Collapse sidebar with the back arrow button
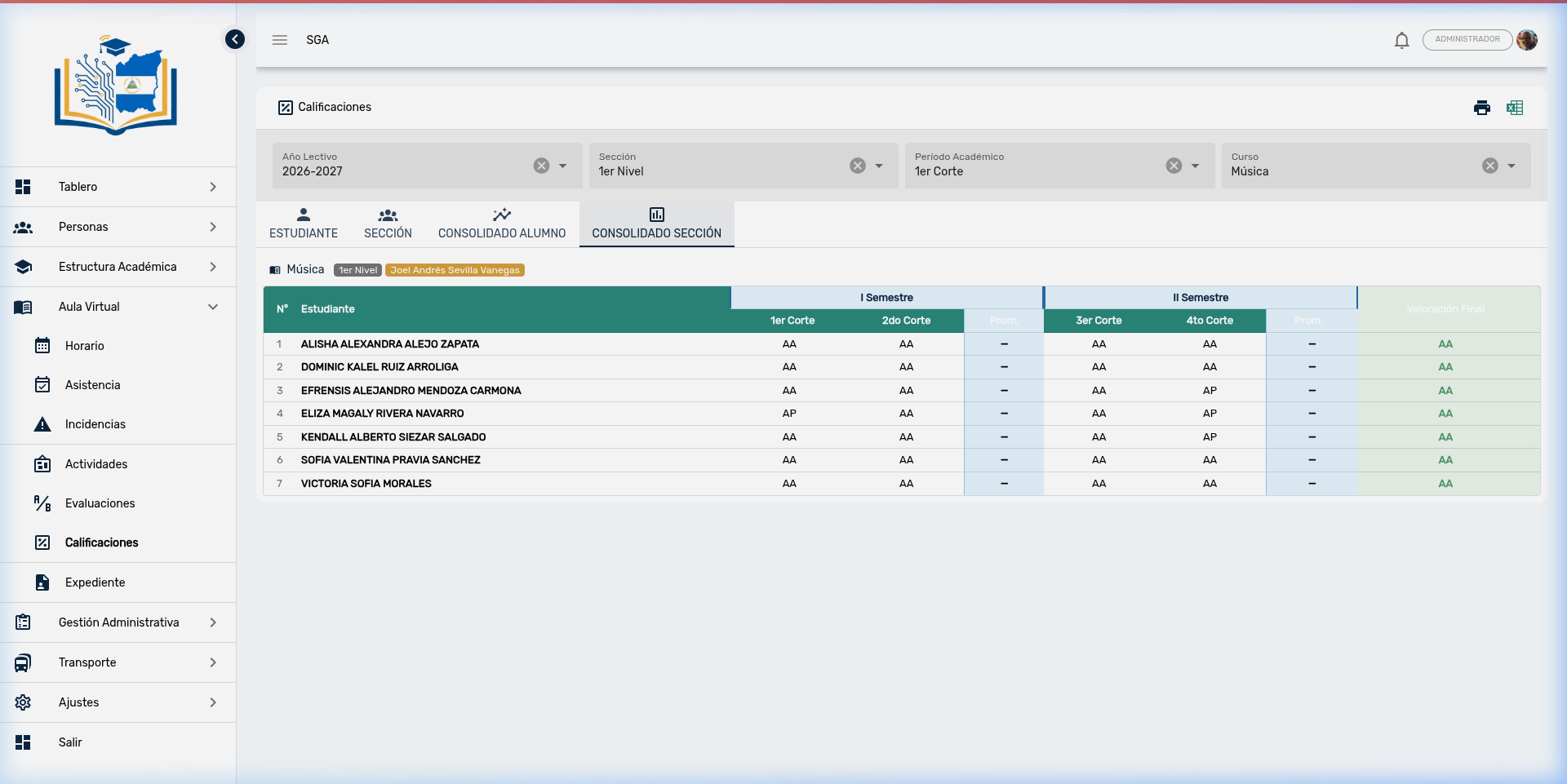 pyautogui.click(x=235, y=39)
